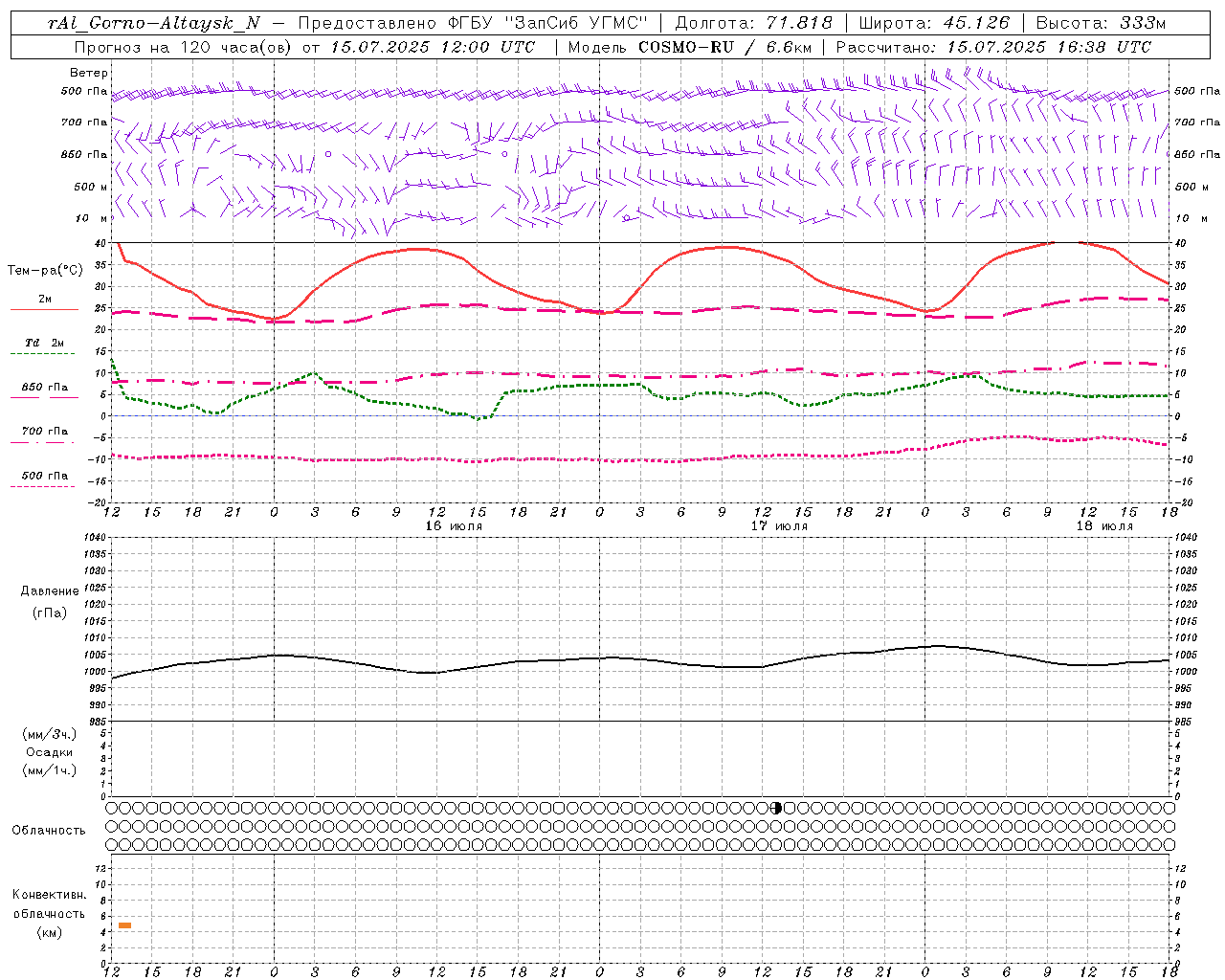Click the (мм/1ч.) precipitation unit label
The width and height of the screenshot is (1225, 980).
click(49, 770)
